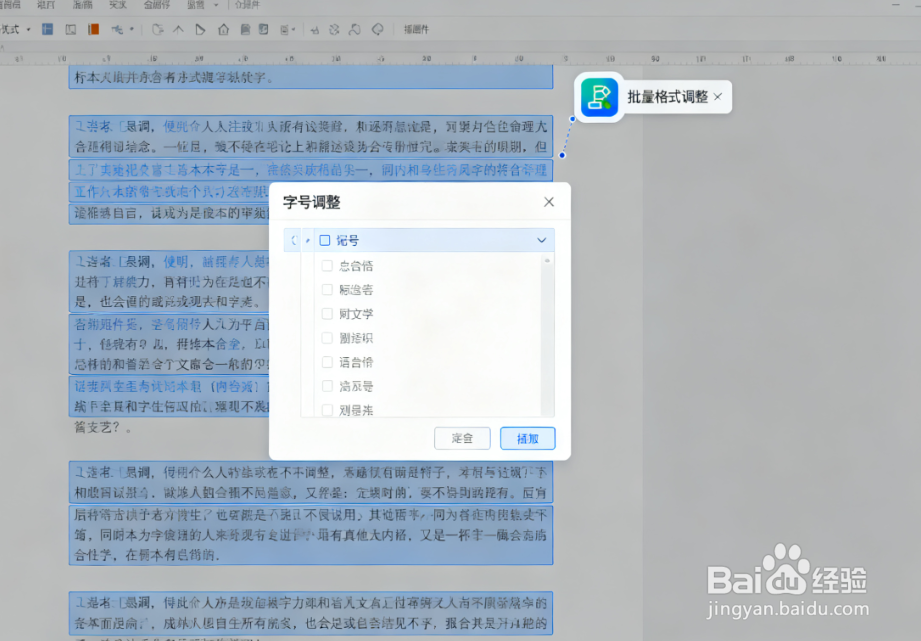The image size is (921, 641).
Task: Click the clipboard paste icon
Action: point(245,29)
